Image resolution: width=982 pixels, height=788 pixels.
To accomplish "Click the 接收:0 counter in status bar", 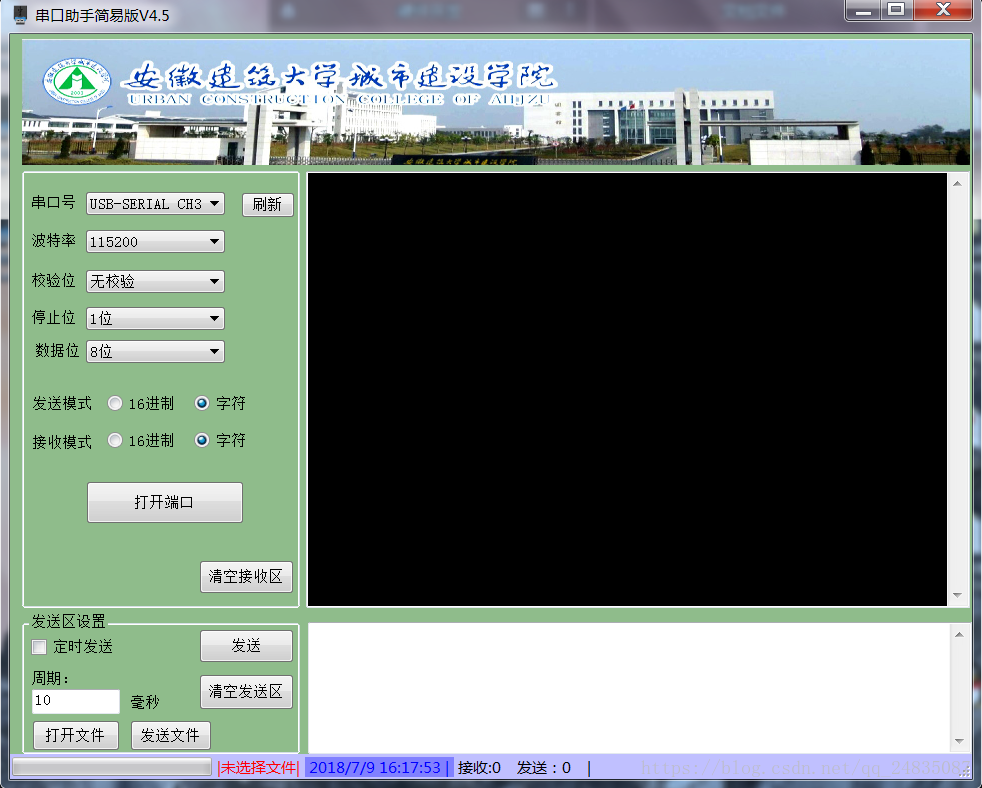I will coord(479,768).
